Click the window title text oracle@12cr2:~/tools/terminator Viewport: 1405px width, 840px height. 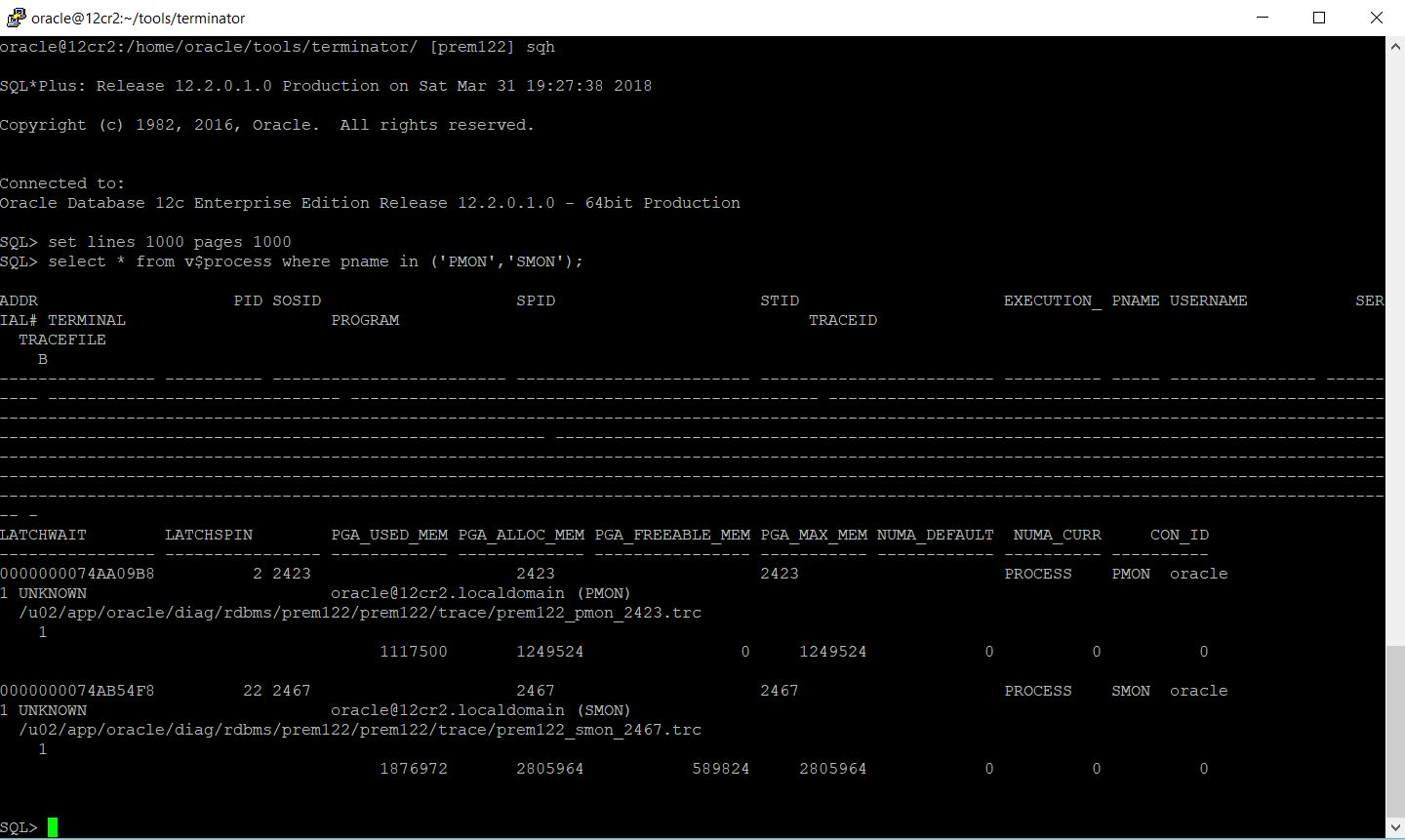(139, 18)
